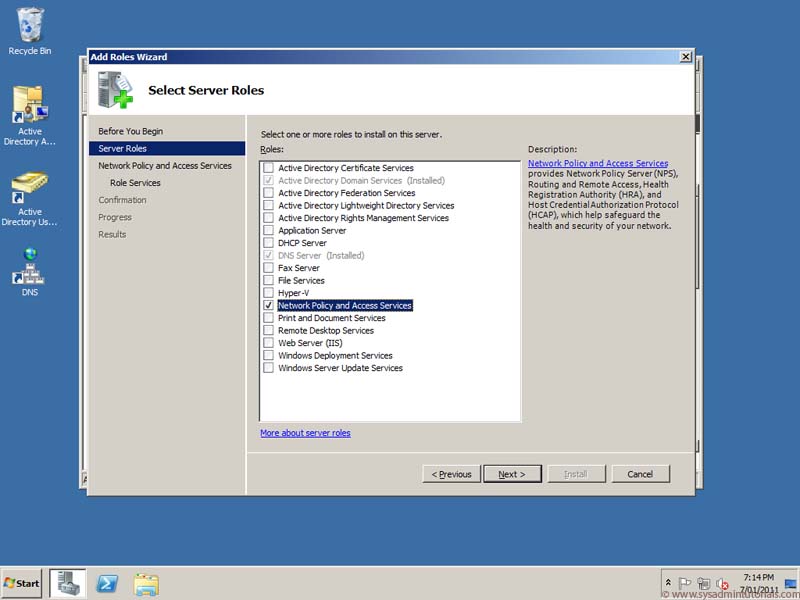The image size is (800, 600).
Task: Tick the Fax Server checkbox
Action: [268, 268]
